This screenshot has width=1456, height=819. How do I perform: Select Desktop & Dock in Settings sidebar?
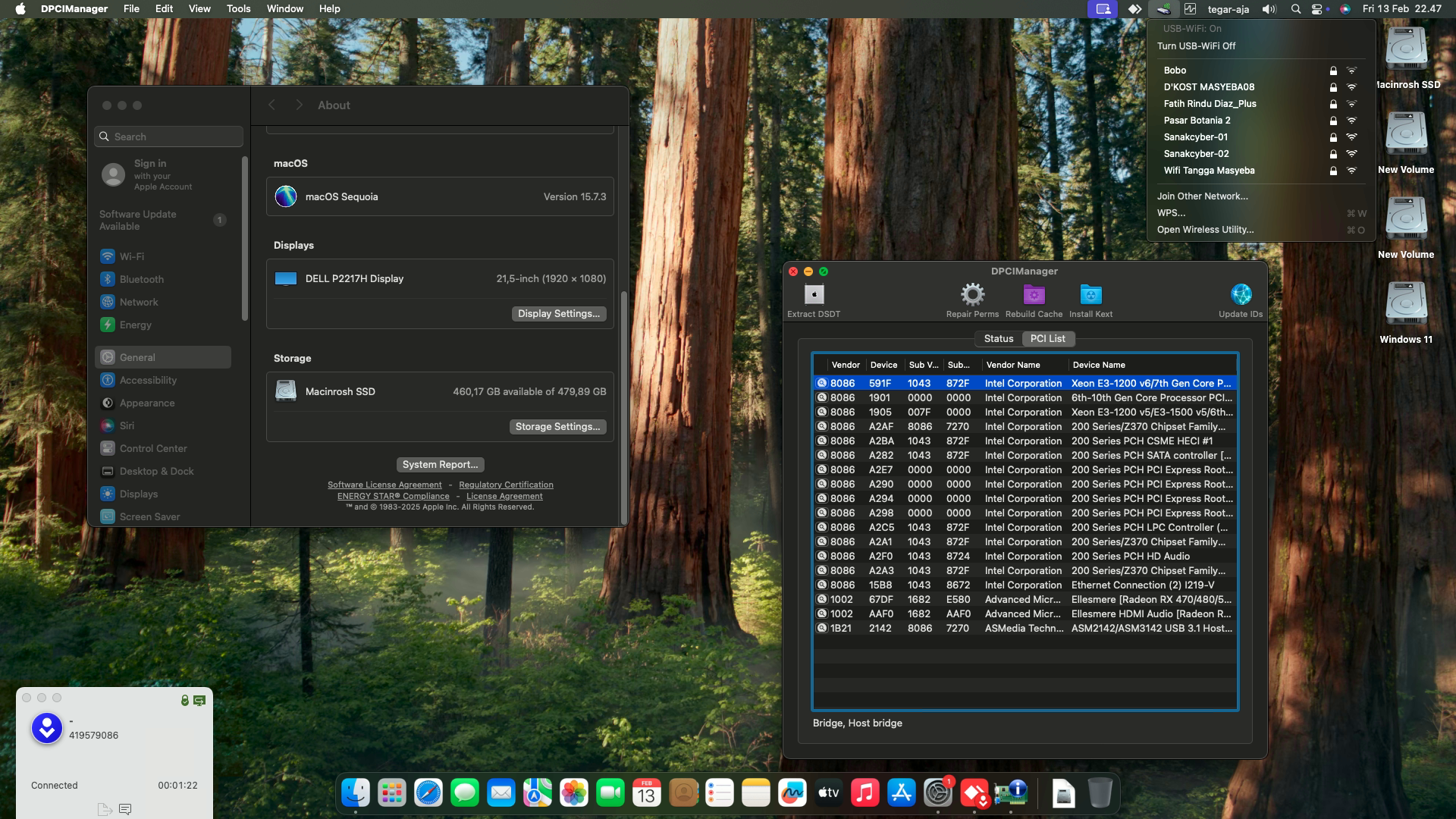coord(163,471)
